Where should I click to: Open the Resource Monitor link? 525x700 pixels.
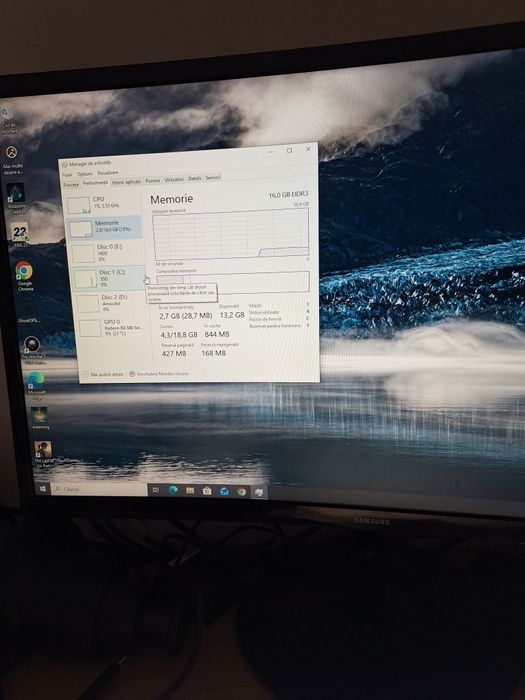point(159,374)
